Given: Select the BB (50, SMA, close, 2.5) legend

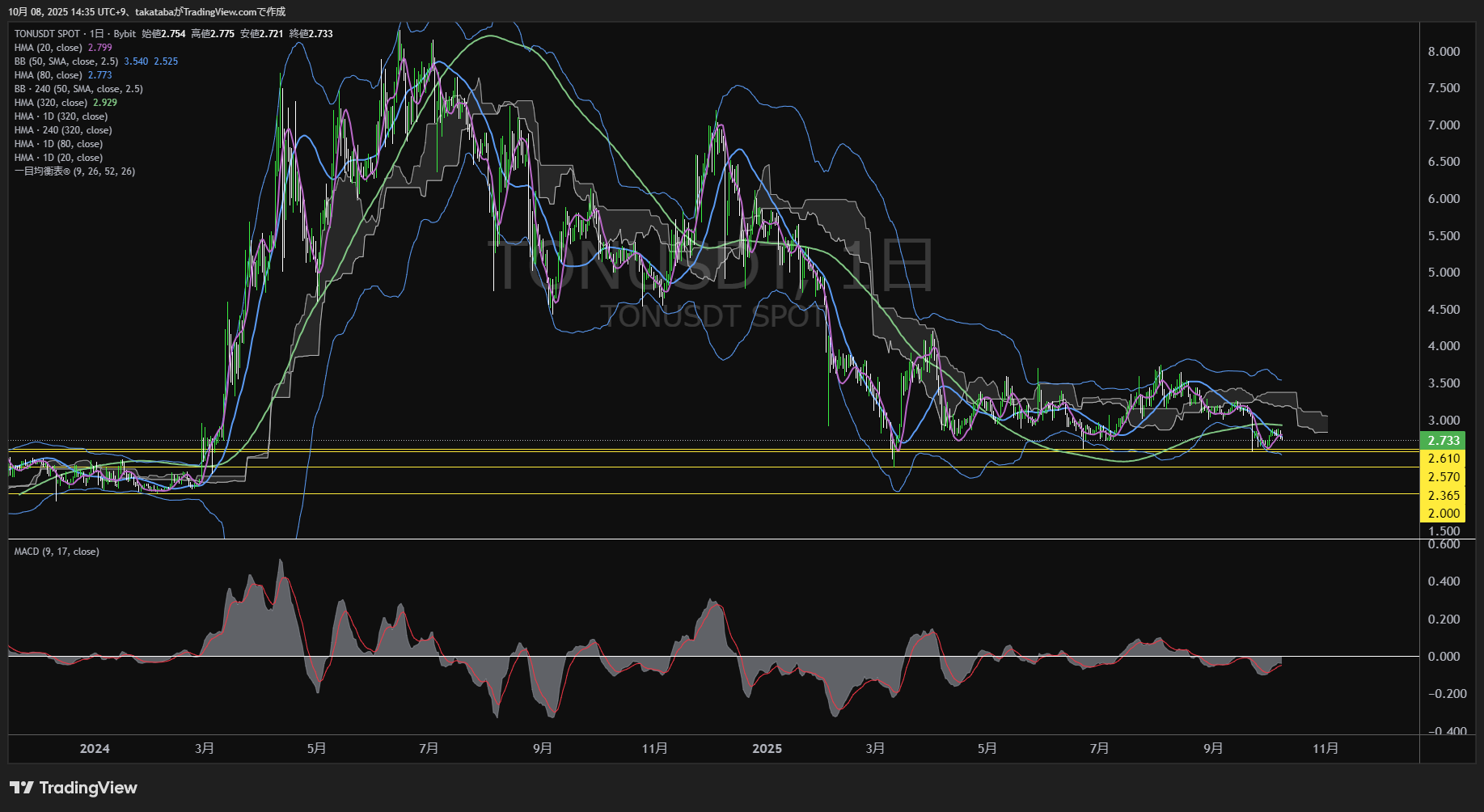Looking at the screenshot, I should click(66, 61).
